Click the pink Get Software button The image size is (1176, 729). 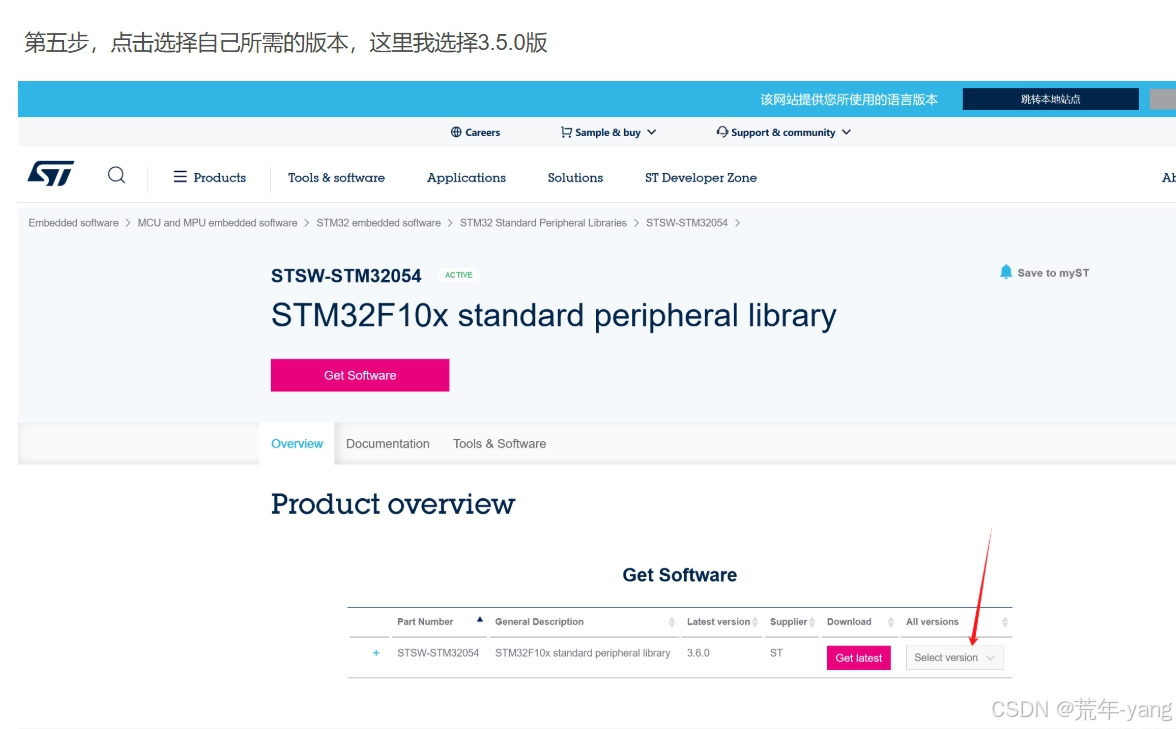tap(360, 375)
